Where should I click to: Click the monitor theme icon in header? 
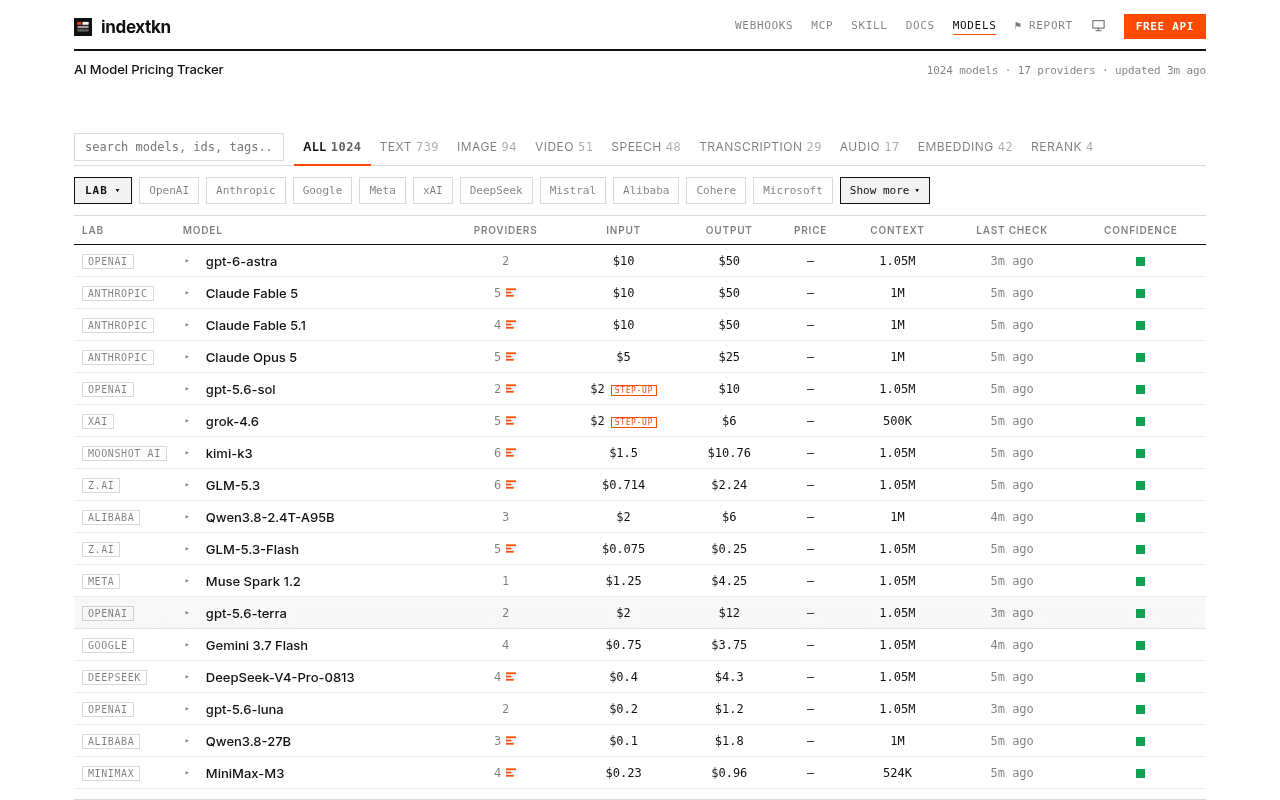point(1098,26)
